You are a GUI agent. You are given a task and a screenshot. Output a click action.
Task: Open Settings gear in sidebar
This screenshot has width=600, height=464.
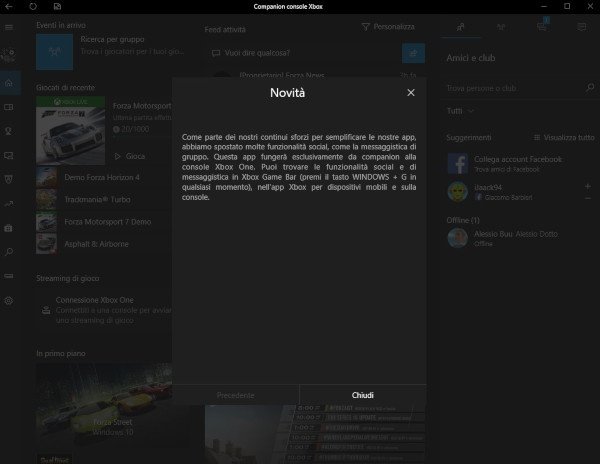tap(9, 300)
